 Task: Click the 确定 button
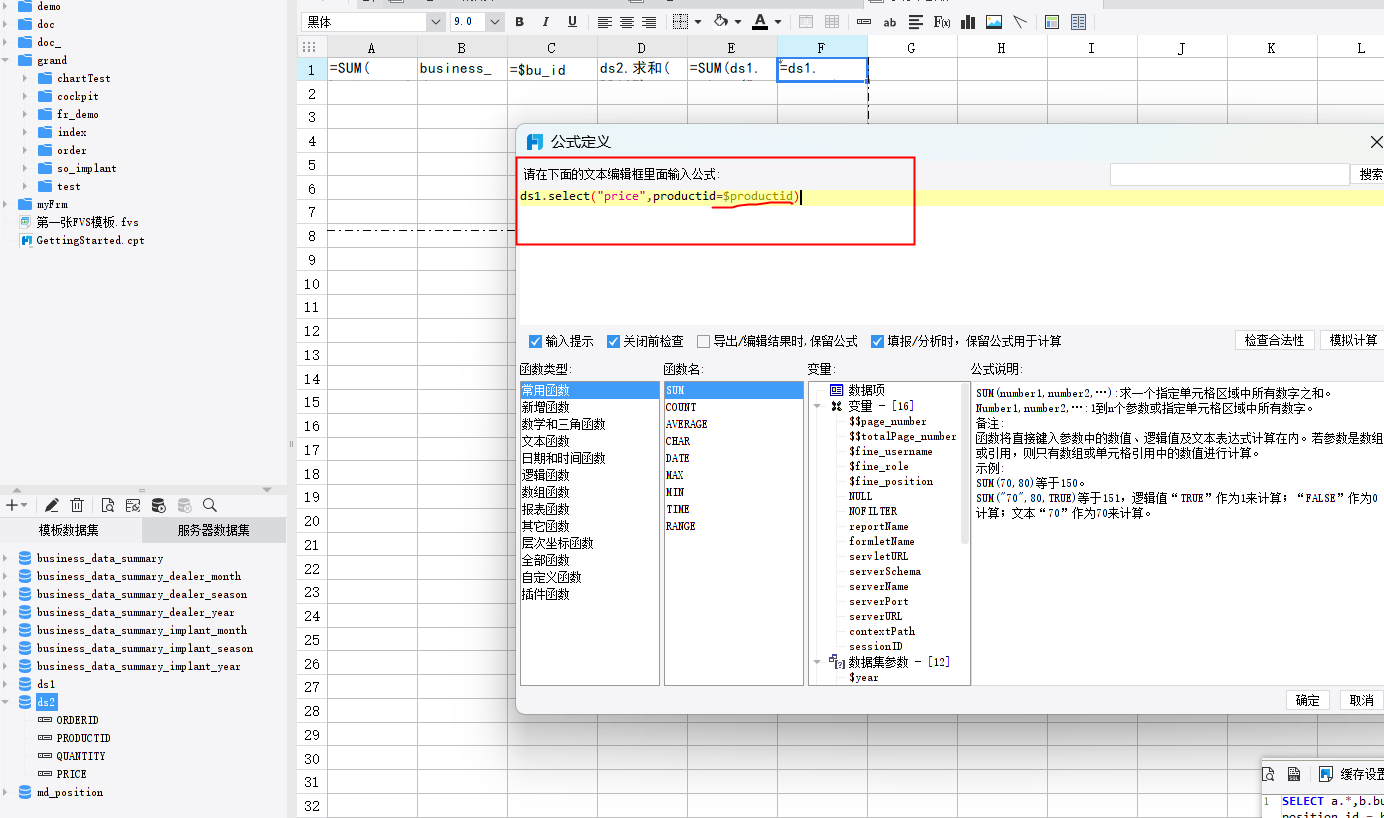pyautogui.click(x=1308, y=700)
